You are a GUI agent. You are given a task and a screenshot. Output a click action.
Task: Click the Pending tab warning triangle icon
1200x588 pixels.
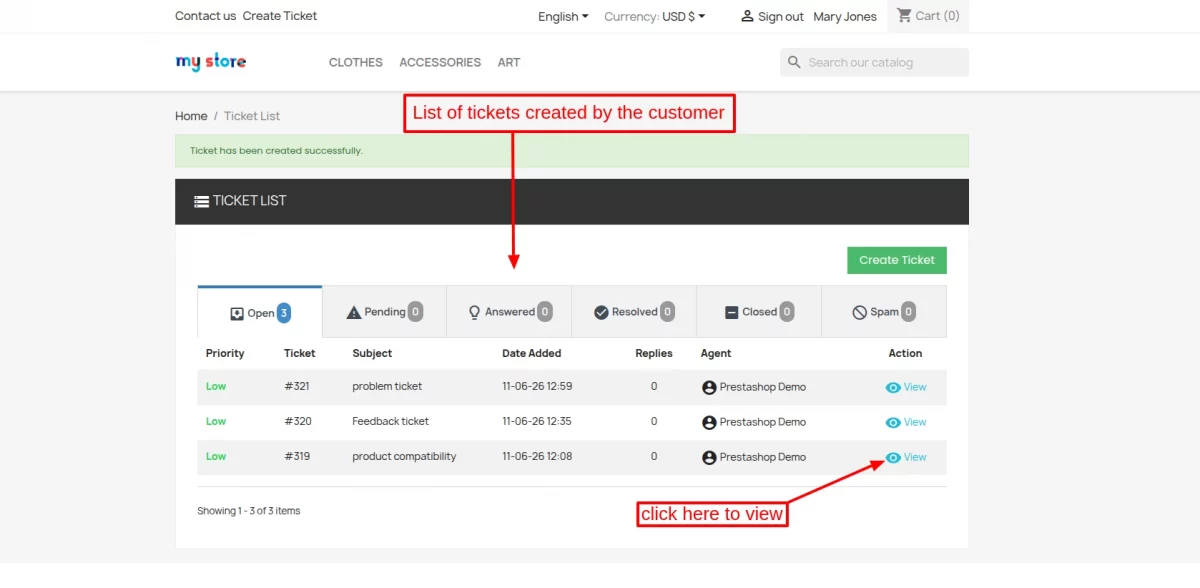[353, 312]
